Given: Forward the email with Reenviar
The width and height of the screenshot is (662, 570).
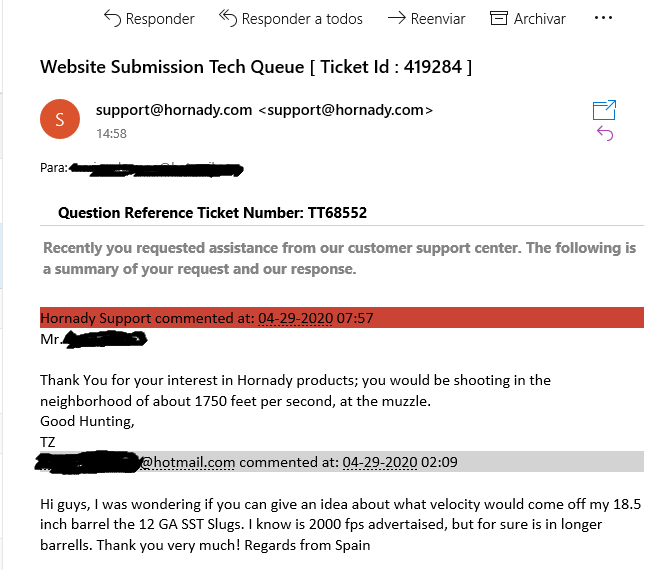Looking at the screenshot, I should pos(425,18).
